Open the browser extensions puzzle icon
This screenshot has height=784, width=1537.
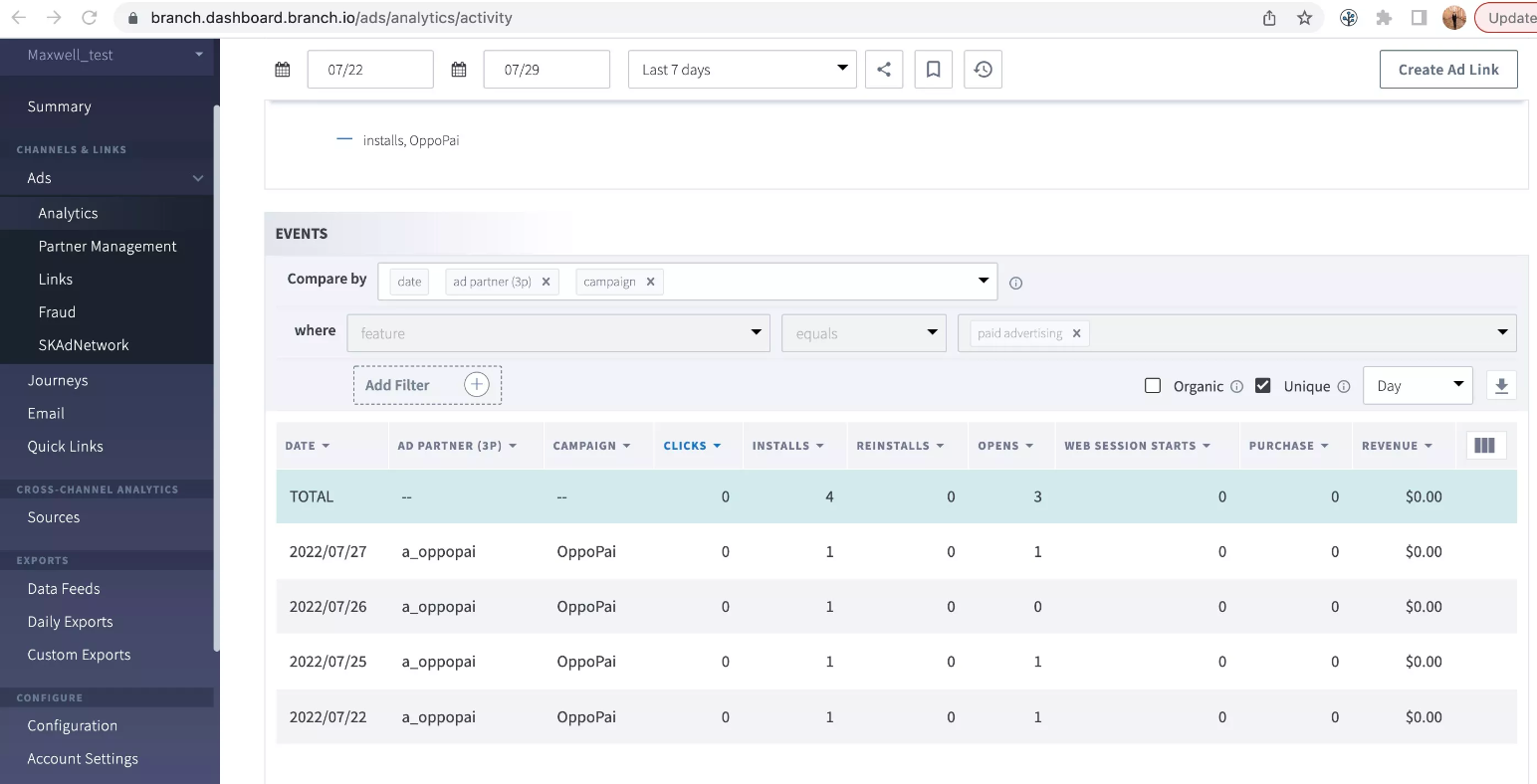coord(1384,18)
